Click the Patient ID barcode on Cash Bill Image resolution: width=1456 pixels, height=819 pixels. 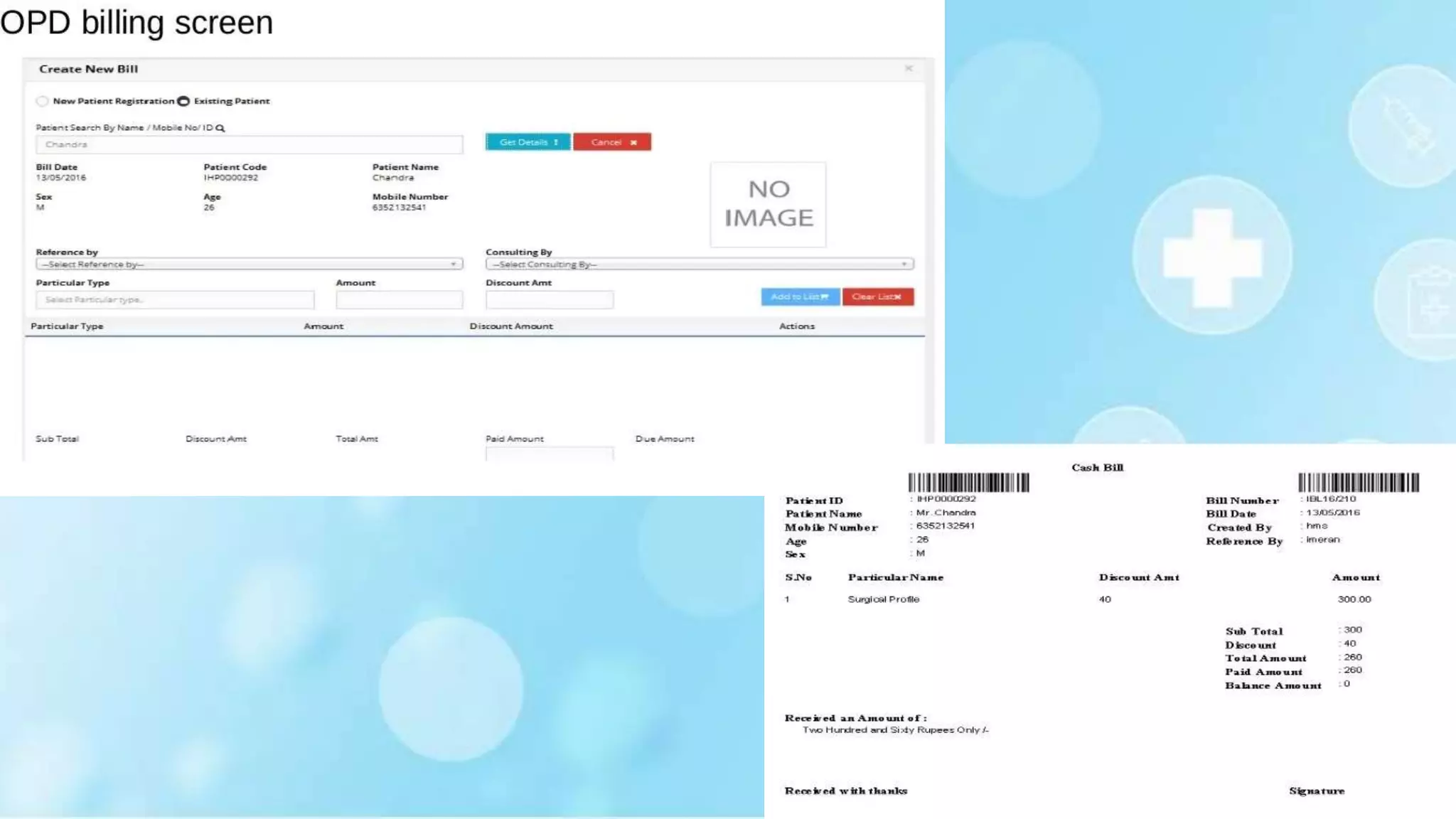[968, 483]
